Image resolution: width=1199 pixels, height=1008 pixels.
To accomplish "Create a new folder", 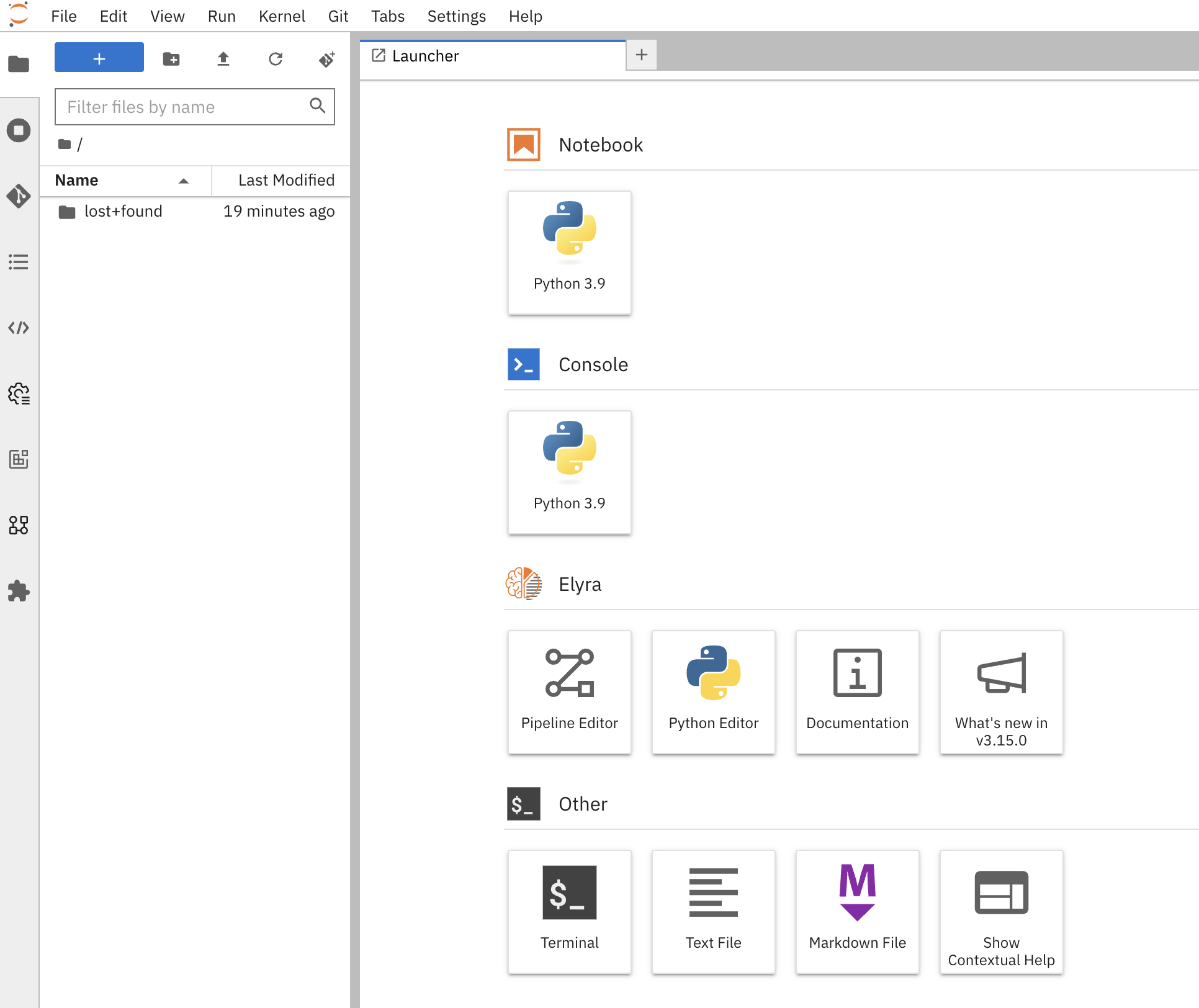I will tap(171, 59).
